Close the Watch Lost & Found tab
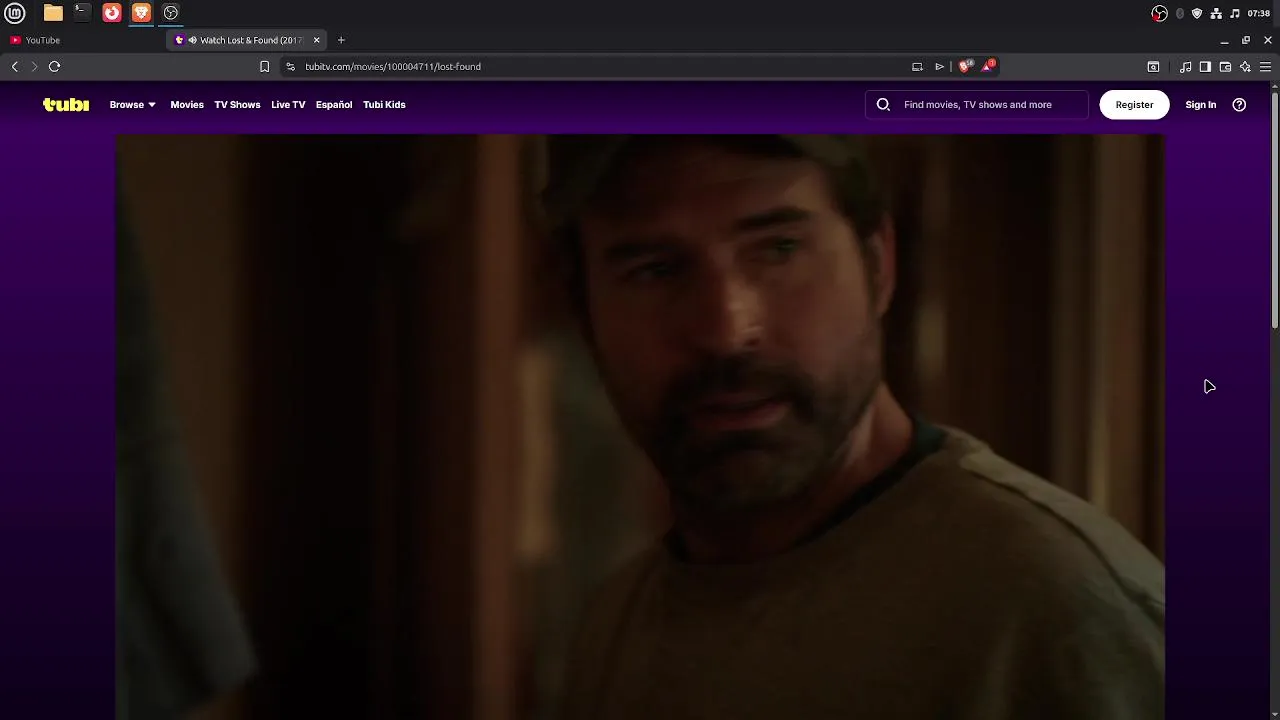Screen dimensions: 1280x720 pyautogui.click(x=316, y=40)
